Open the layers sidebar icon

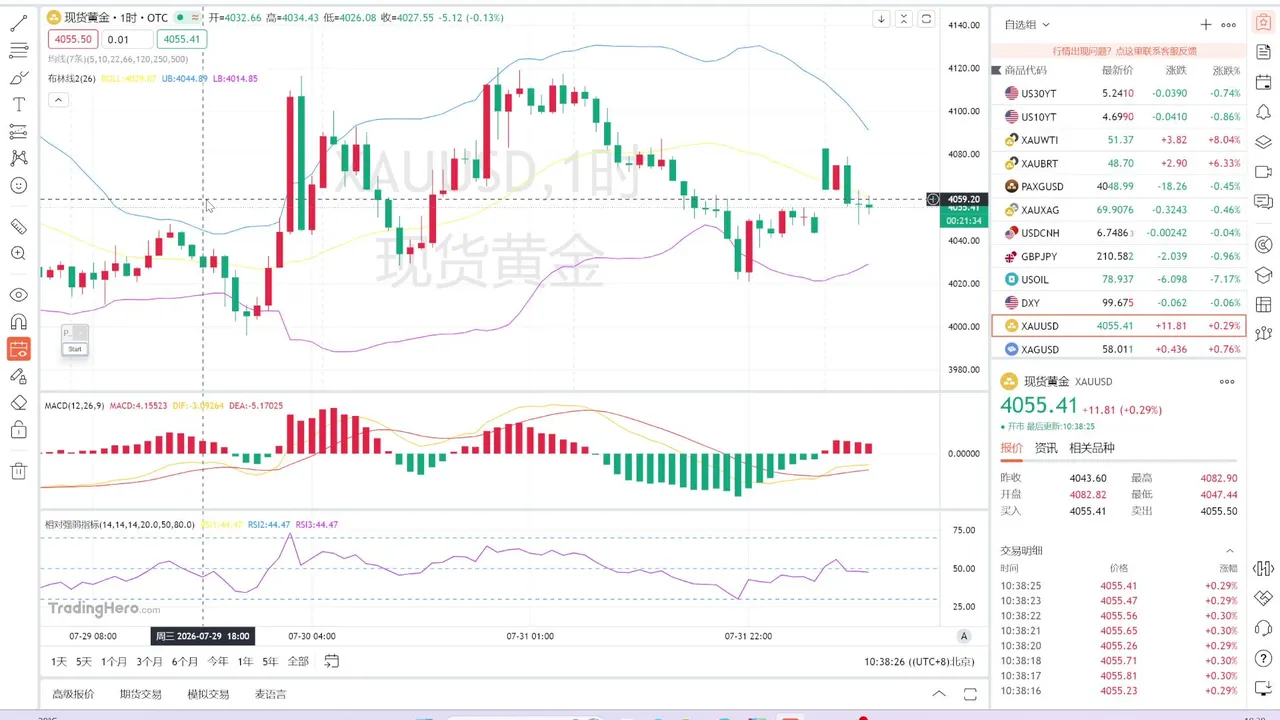(x=1263, y=142)
